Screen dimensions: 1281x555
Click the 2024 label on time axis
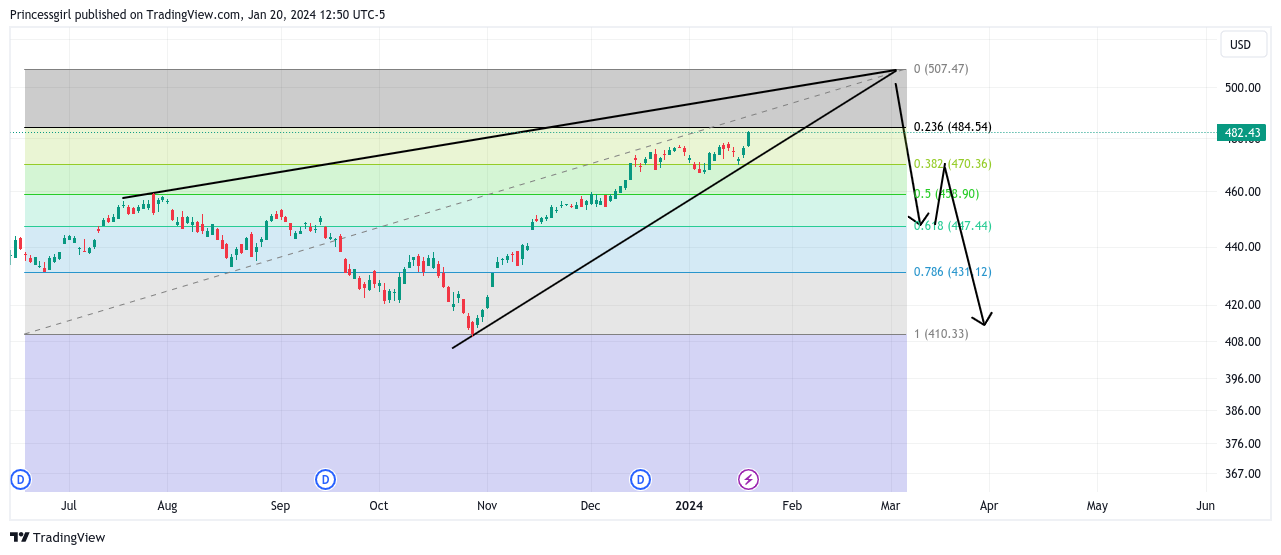pyautogui.click(x=689, y=506)
